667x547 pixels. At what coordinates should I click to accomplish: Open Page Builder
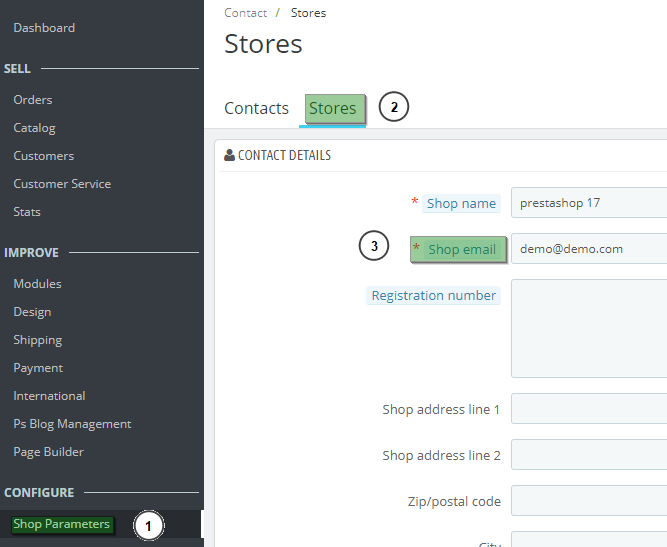coord(49,452)
